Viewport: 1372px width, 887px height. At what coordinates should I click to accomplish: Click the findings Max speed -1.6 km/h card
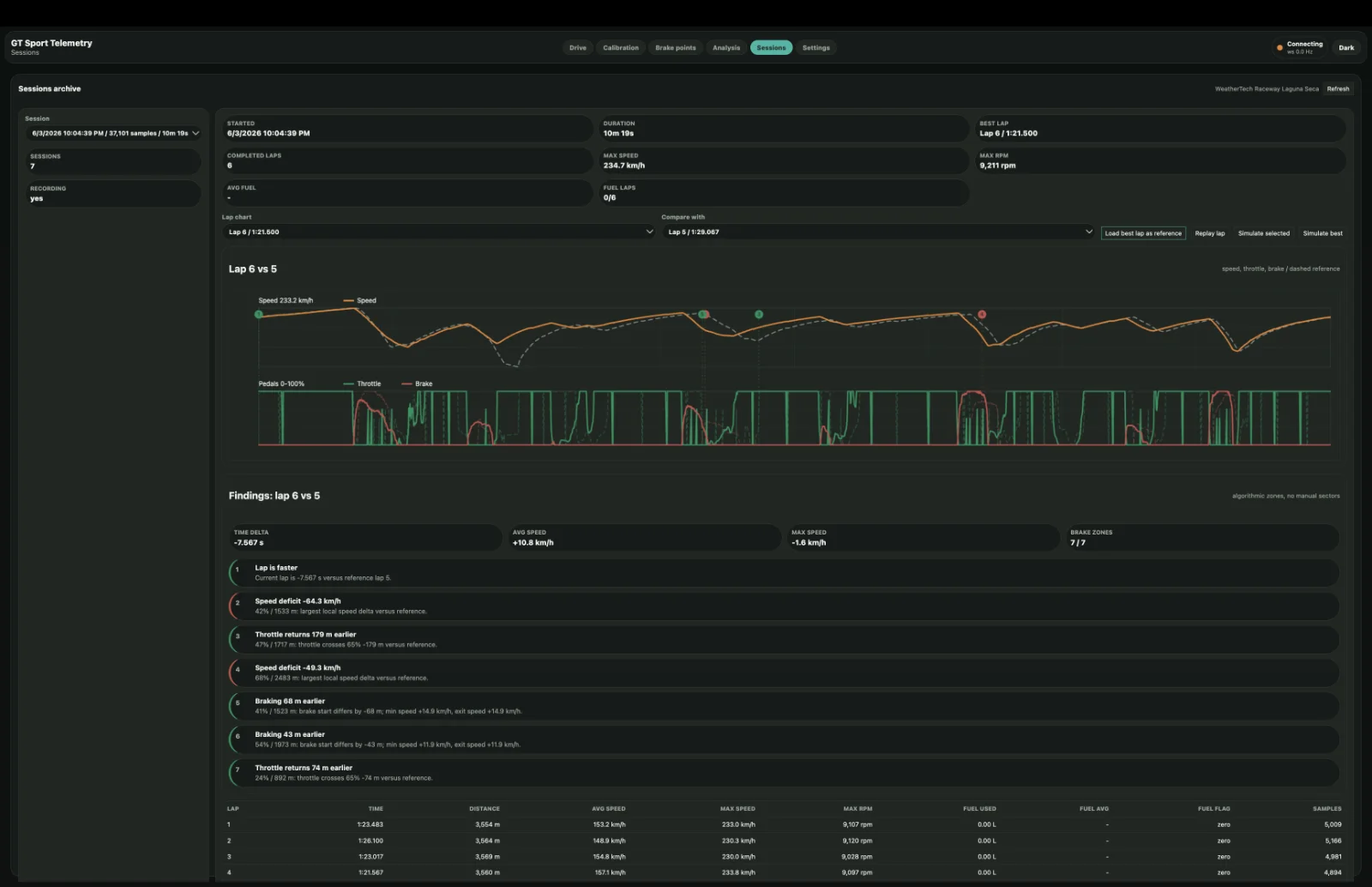coord(923,538)
